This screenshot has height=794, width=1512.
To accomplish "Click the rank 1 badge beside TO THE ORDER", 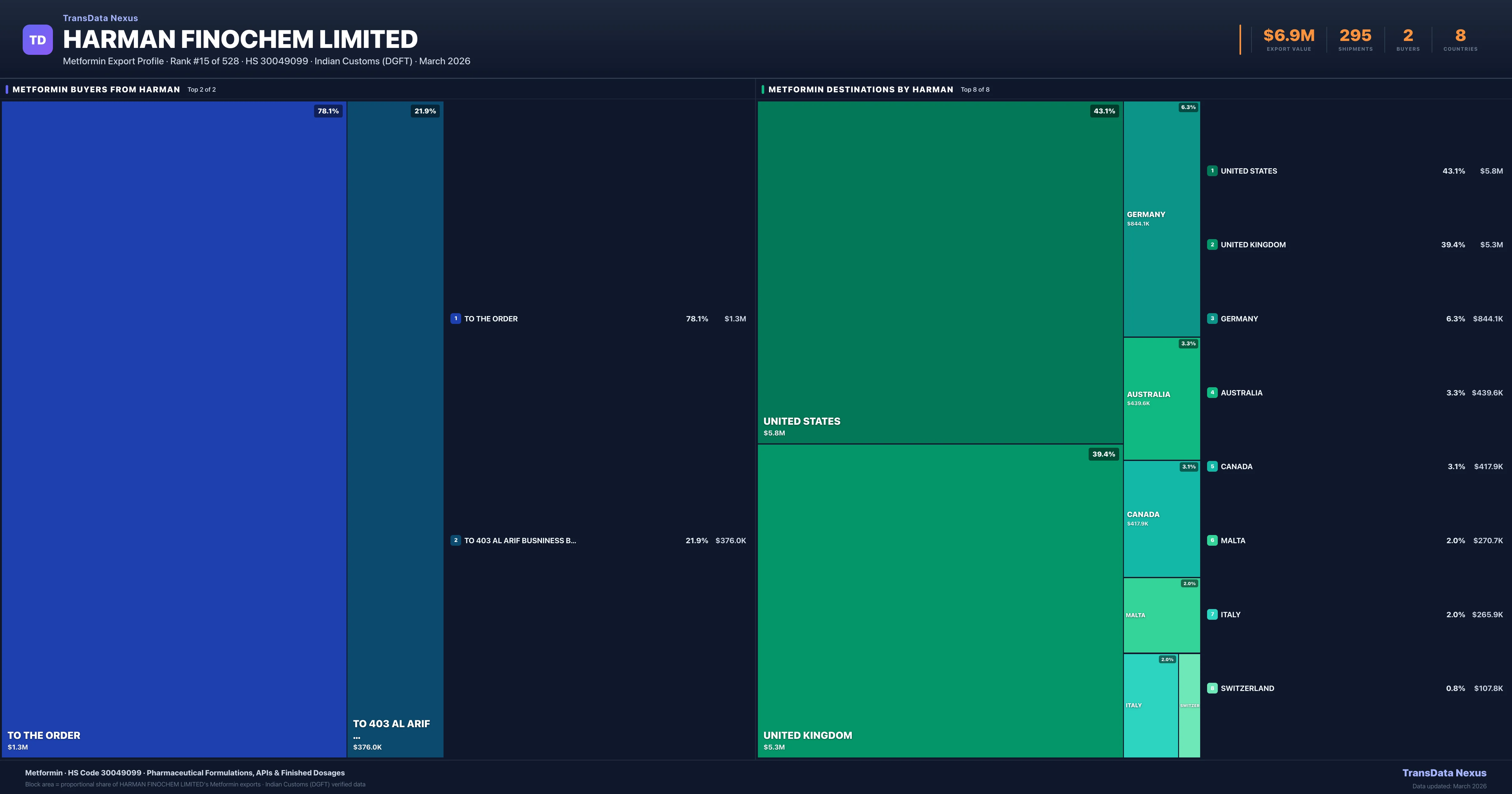I will (455, 319).
